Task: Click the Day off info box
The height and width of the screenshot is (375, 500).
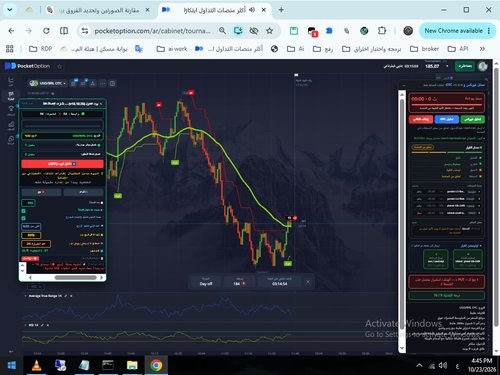Action: pos(206,282)
